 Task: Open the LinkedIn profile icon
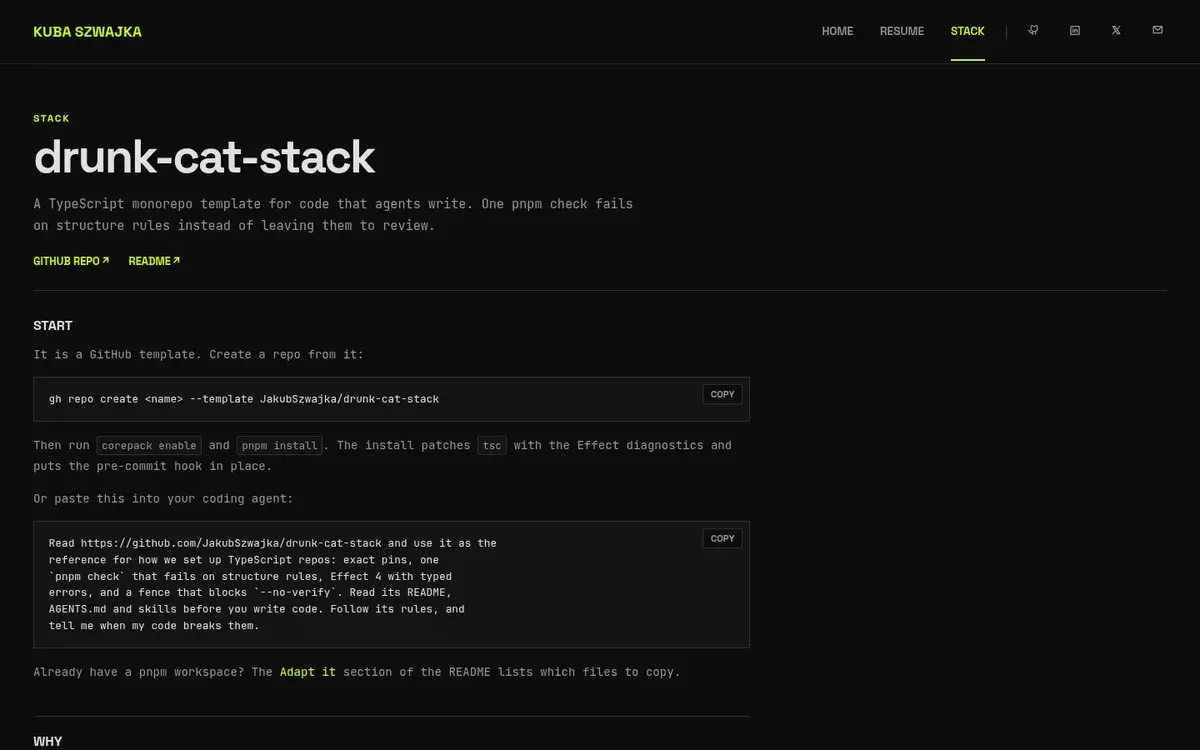1075,31
